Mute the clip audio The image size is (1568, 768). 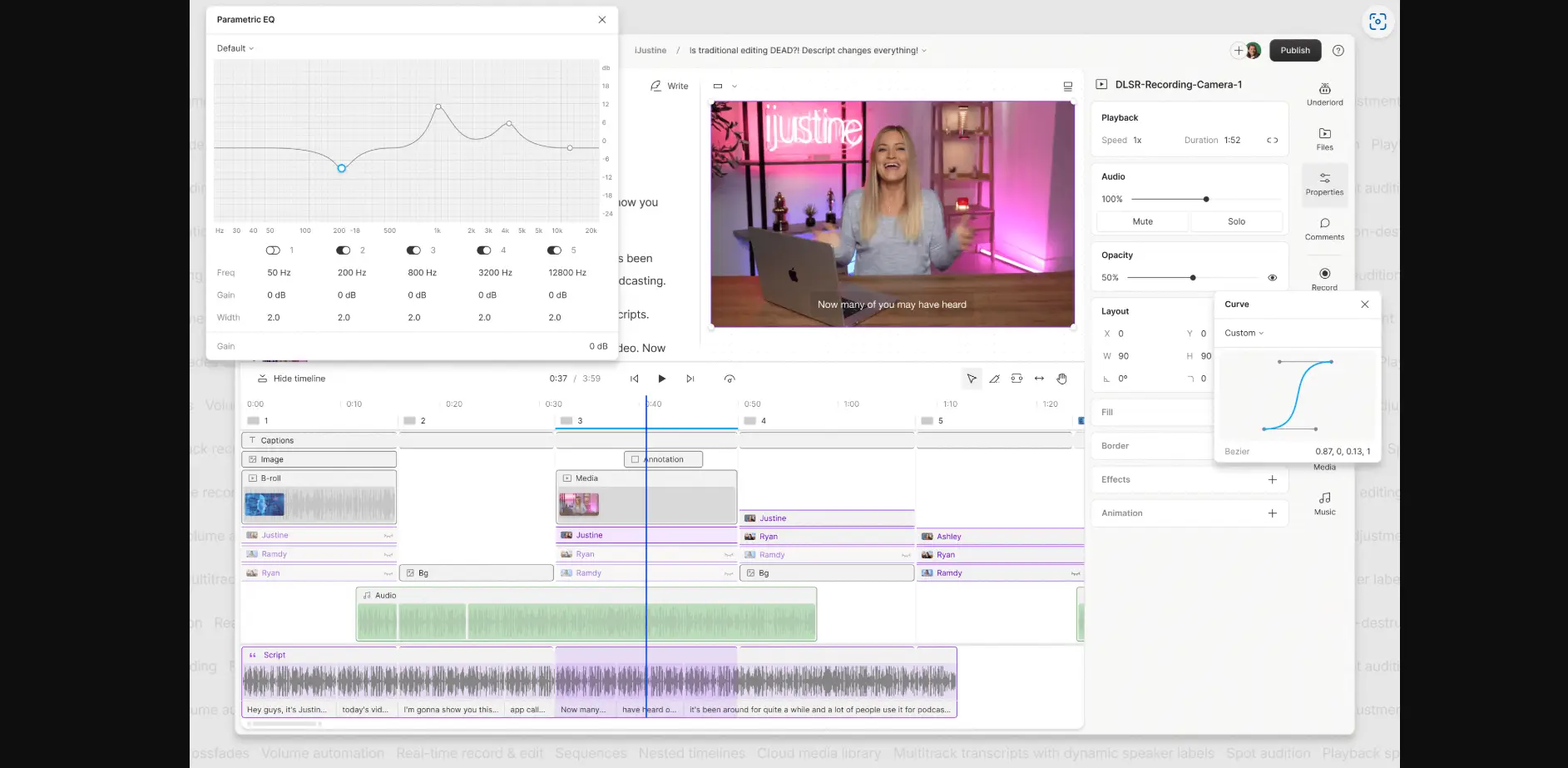coord(1143,221)
